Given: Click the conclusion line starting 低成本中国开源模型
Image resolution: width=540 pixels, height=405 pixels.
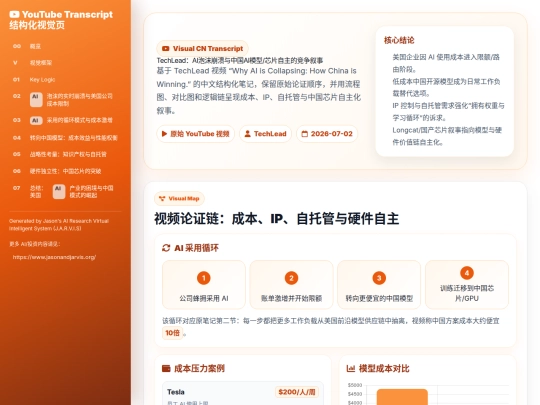Looking at the screenshot, I should tap(446, 87).
